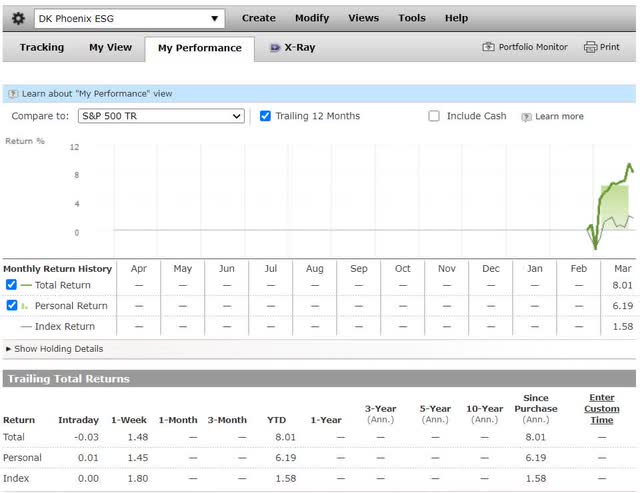Click the Total intraday value -0.03
640x493 pixels.
pyautogui.click(x=87, y=437)
